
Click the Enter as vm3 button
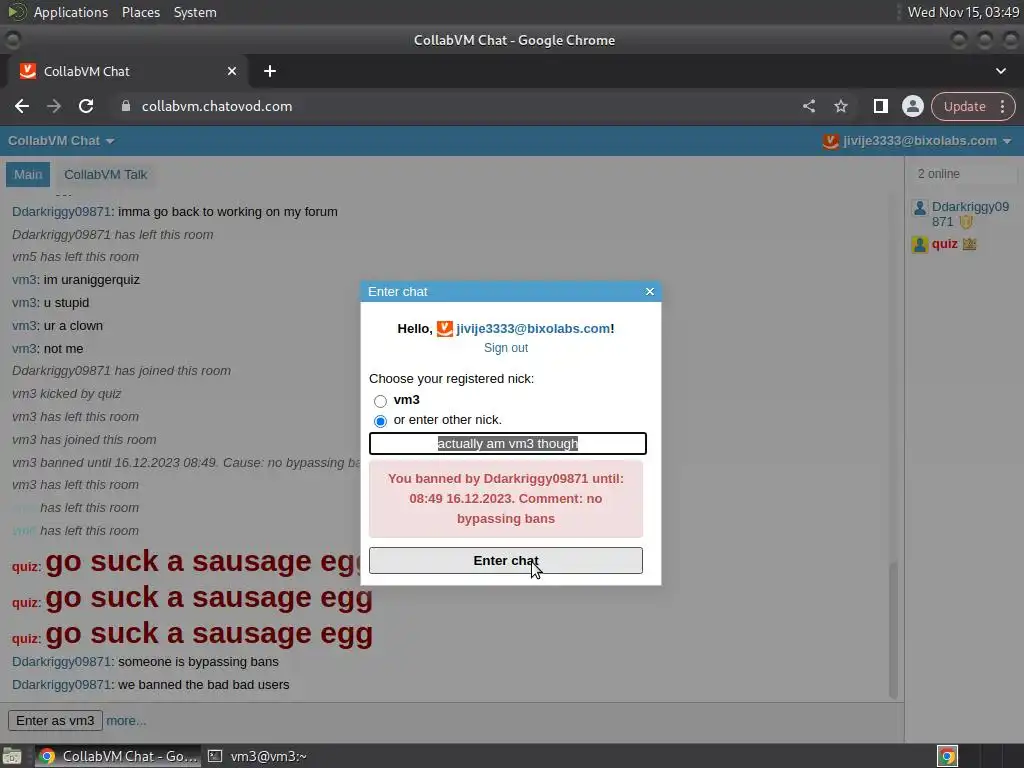(x=55, y=720)
